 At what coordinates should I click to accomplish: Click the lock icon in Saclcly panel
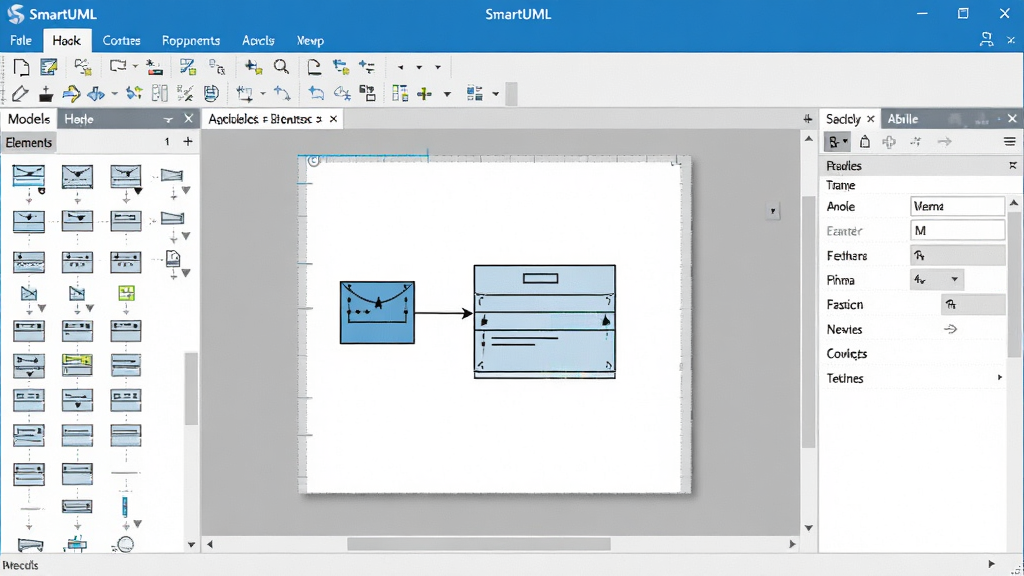tap(865, 142)
